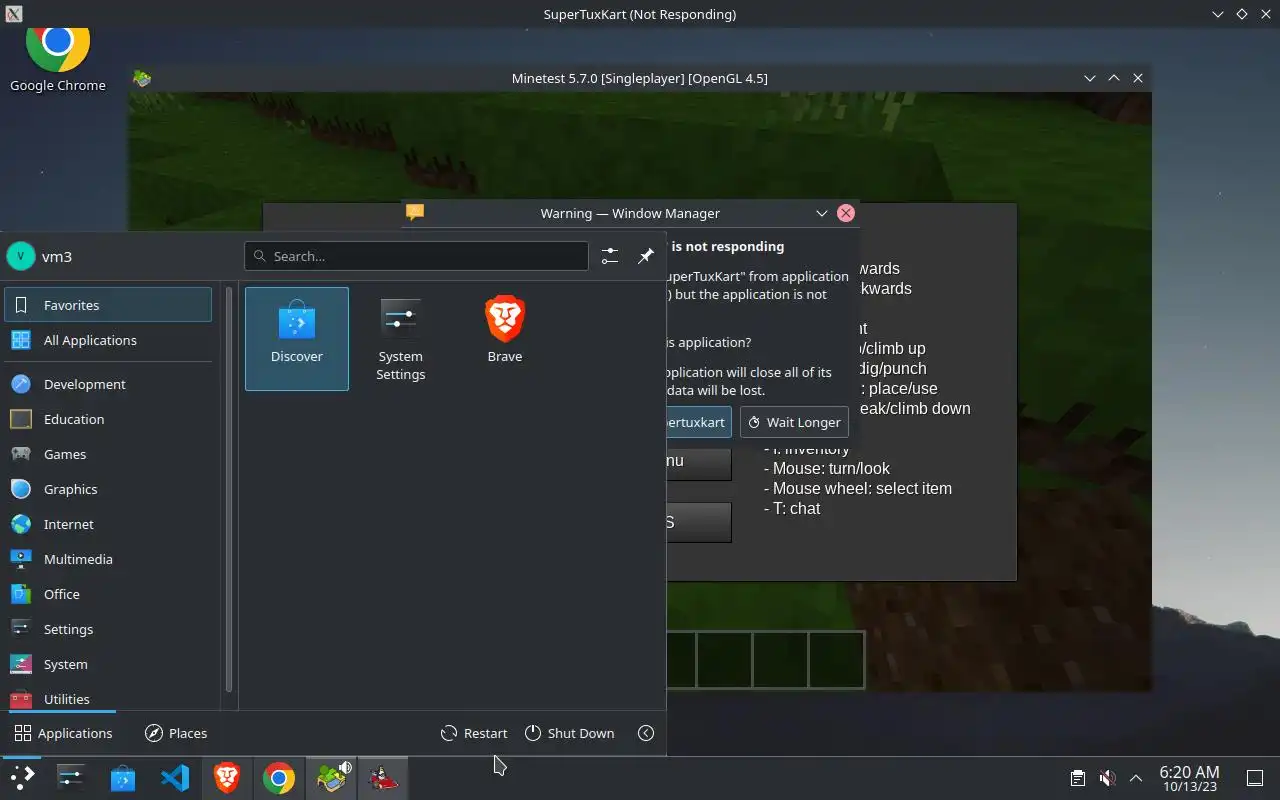
Task: Open the Office category
Action: pyautogui.click(x=108, y=594)
